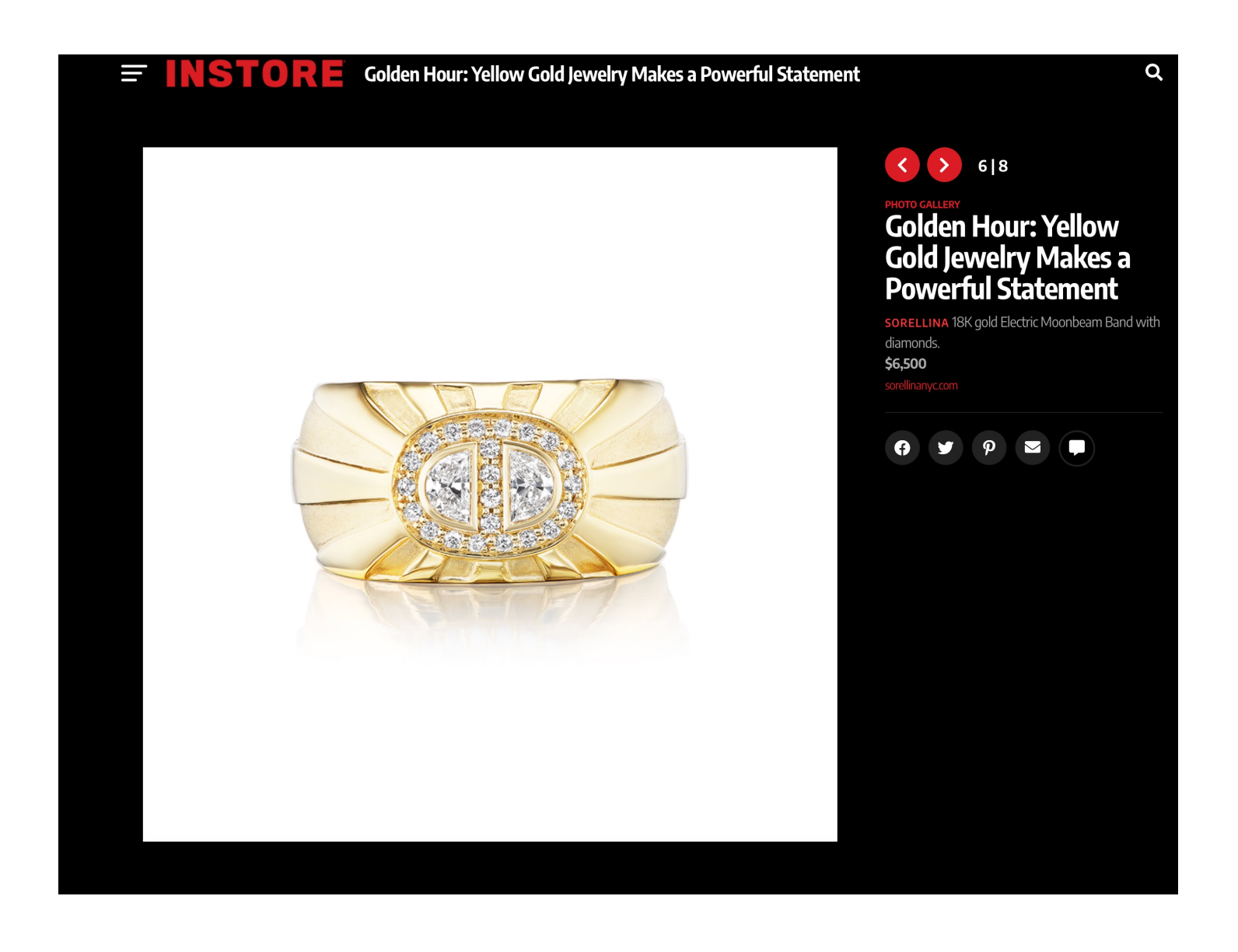Screen dimensions: 1238x952
Task: Advance to the next gallery photo
Action: (x=944, y=165)
